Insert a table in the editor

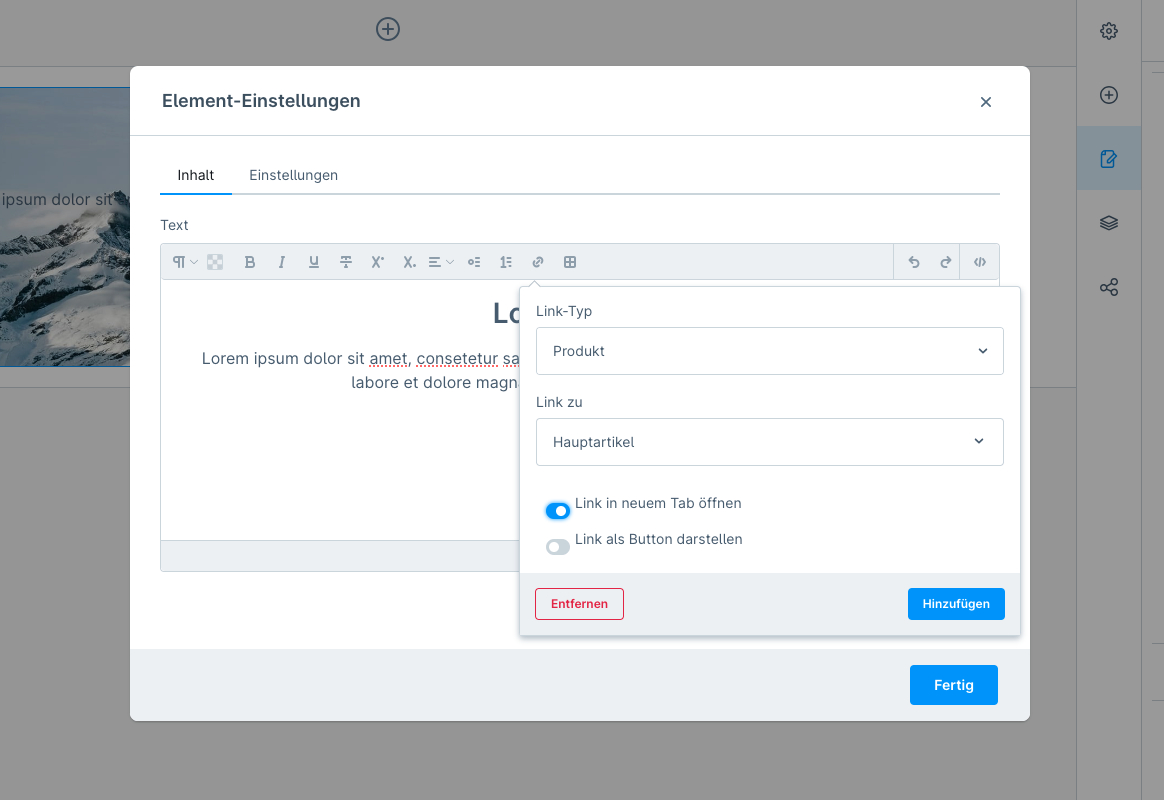(x=570, y=262)
